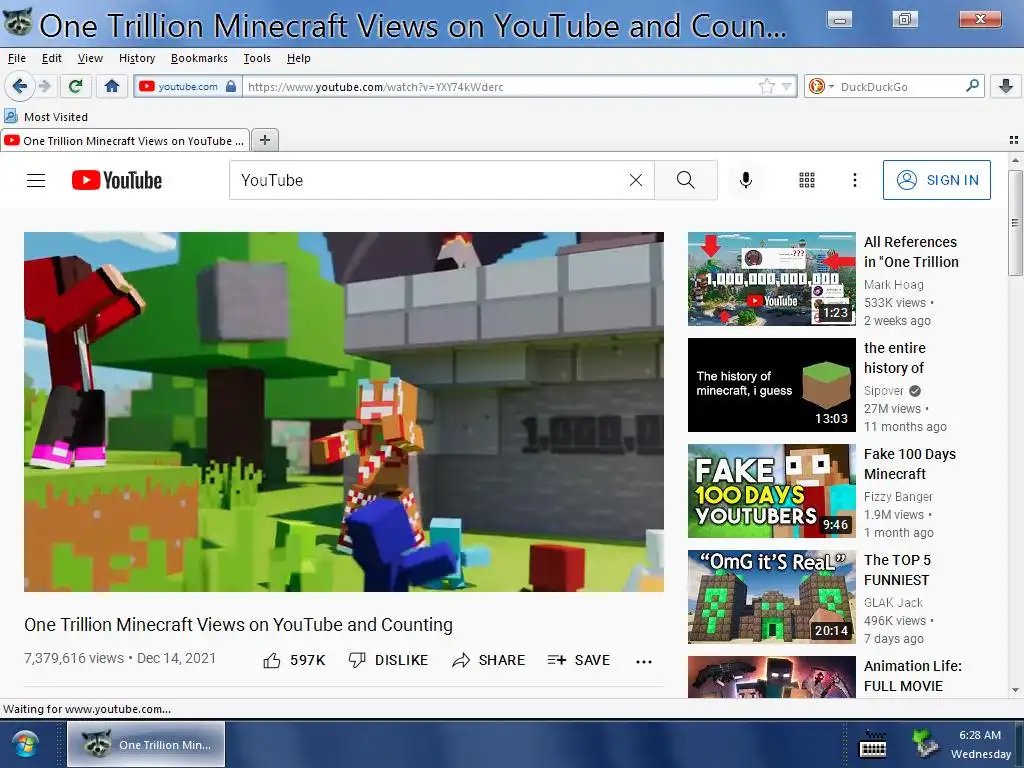Screen dimensions: 1024x768
Task: Open the History menu
Action: click(x=137, y=58)
